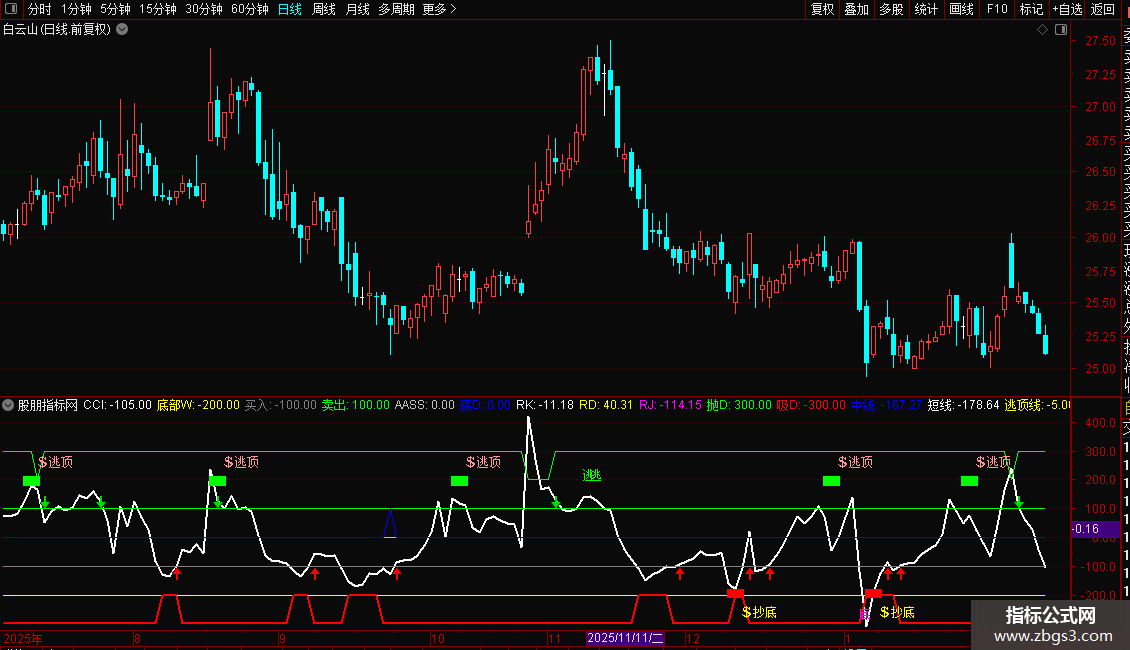1130x650 pixels.
Task: Toggle the side panel icon at chart top-right
Action: pyautogui.click(x=1059, y=30)
